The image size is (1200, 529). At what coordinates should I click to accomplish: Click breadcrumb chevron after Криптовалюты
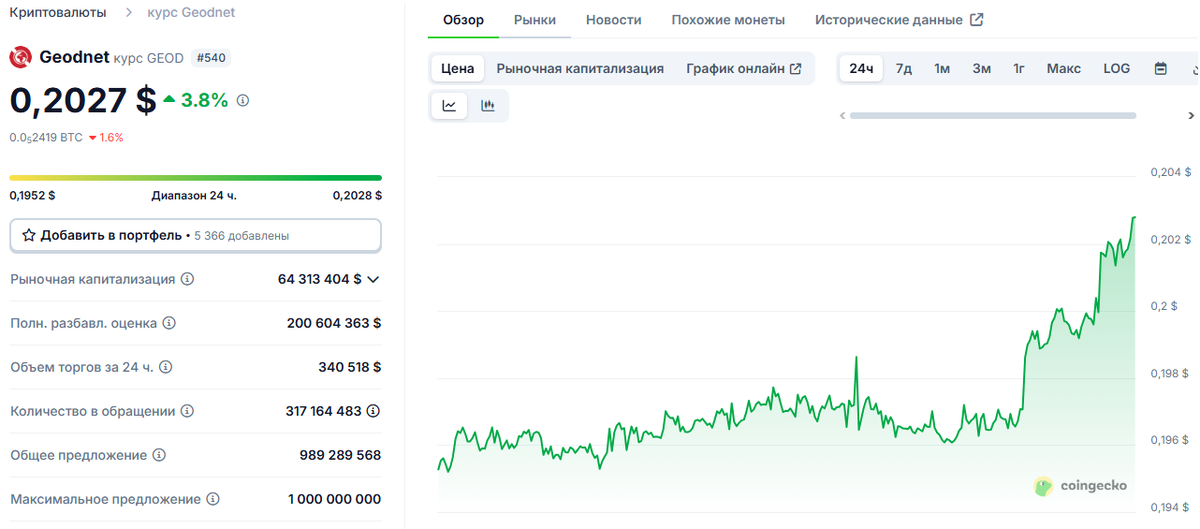tap(130, 13)
